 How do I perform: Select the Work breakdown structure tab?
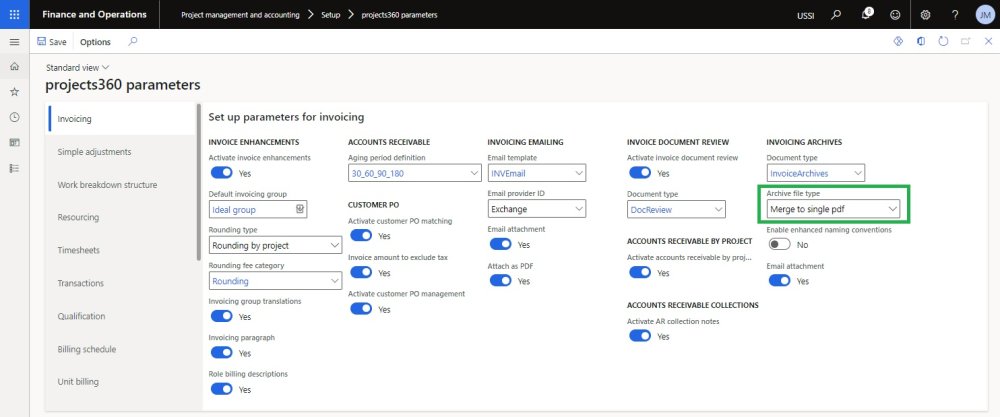(x=107, y=185)
